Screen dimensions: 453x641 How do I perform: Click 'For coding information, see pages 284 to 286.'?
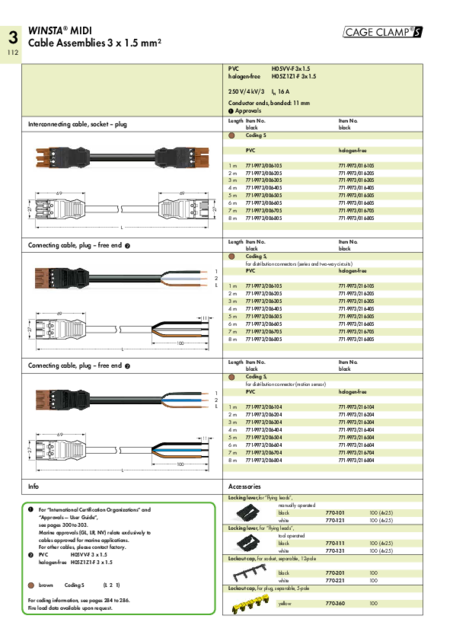point(78,600)
